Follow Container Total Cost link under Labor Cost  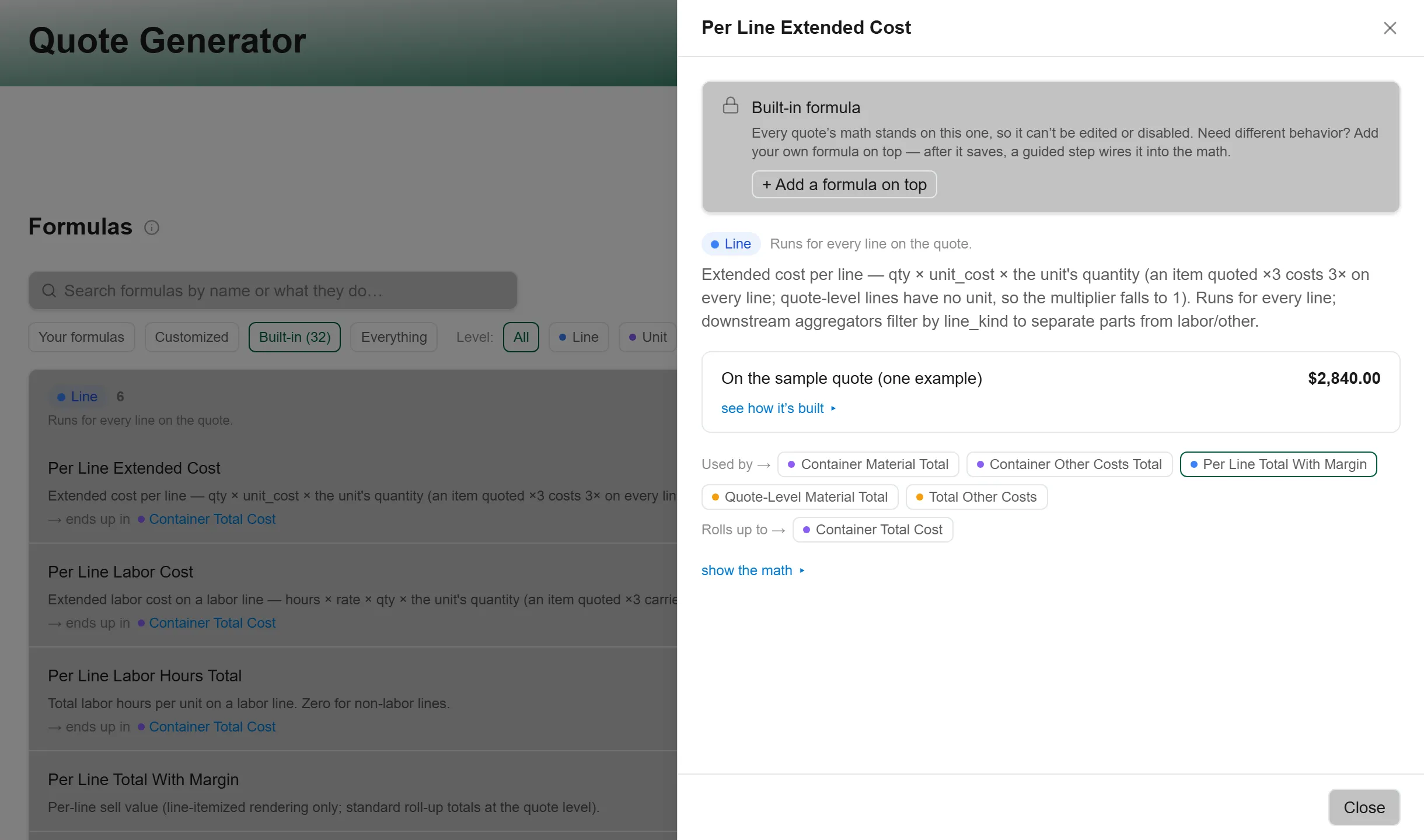[212, 623]
